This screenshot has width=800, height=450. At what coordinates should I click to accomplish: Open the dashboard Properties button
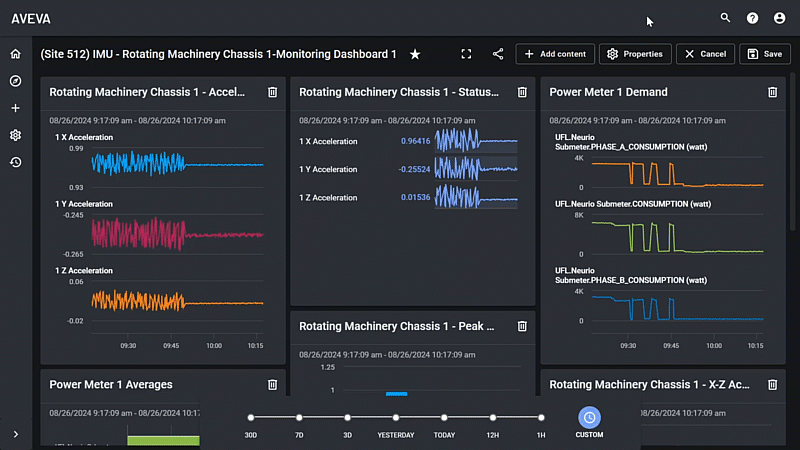[x=635, y=54]
